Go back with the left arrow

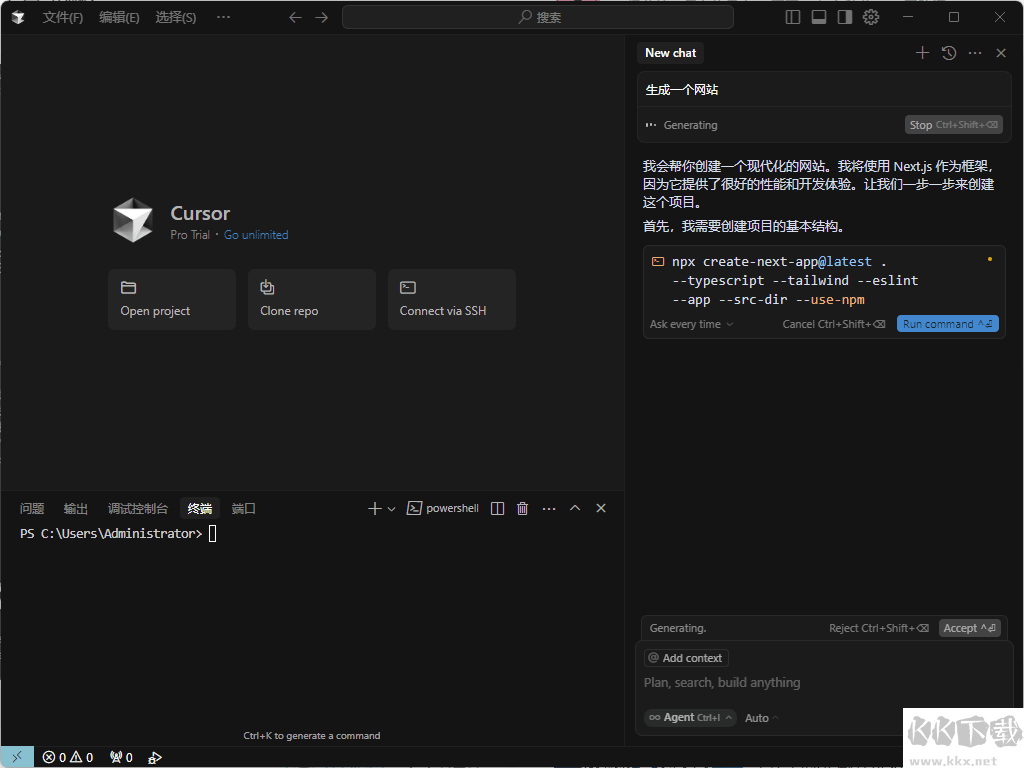[295, 18]
